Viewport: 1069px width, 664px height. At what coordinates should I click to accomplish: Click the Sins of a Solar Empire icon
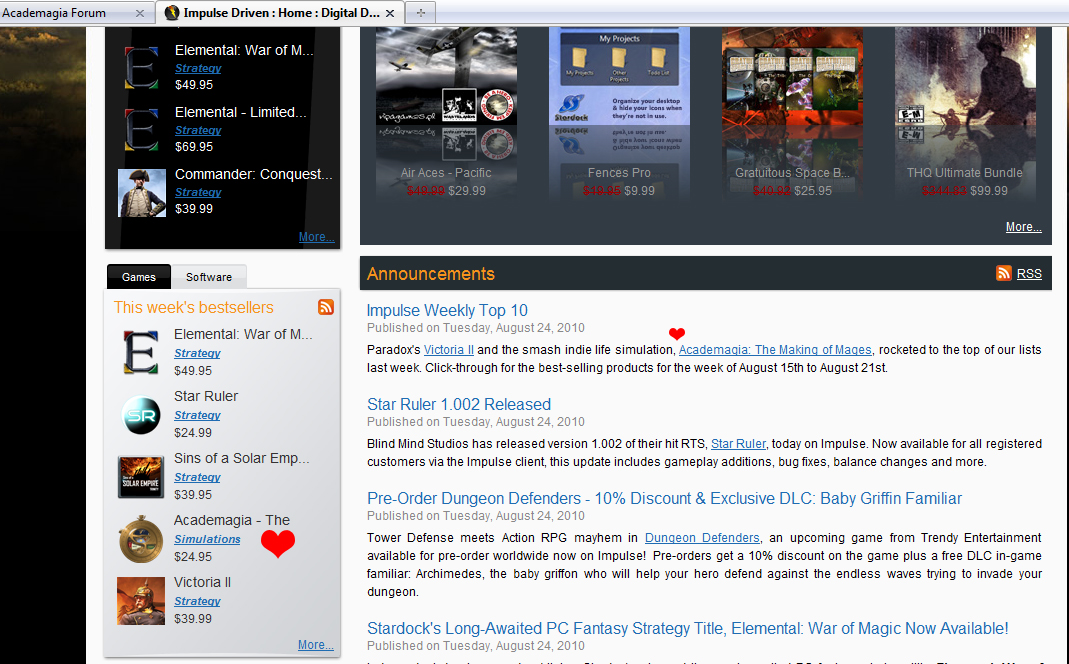[141, 477]
